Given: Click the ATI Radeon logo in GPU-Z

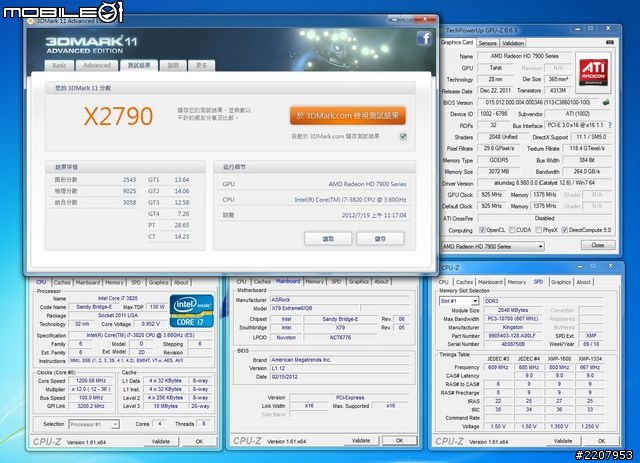Looking at the screenshot, I should click(x=593, y=73).
